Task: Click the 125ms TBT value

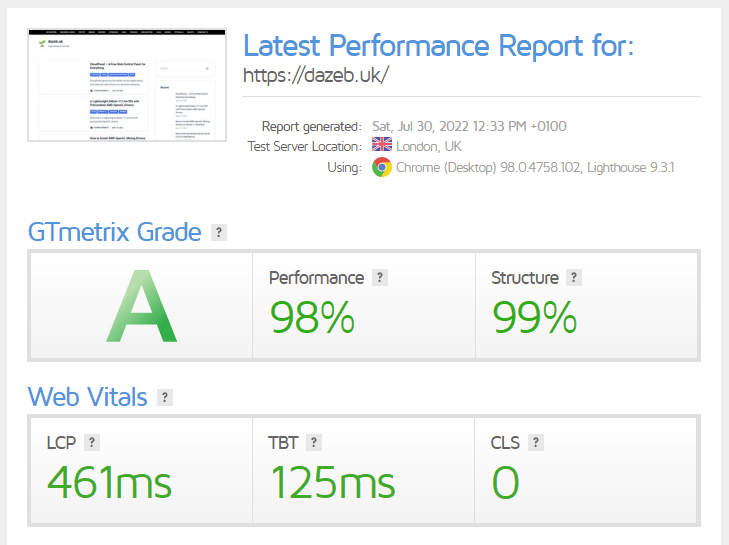Action: (x=333, y=482)
